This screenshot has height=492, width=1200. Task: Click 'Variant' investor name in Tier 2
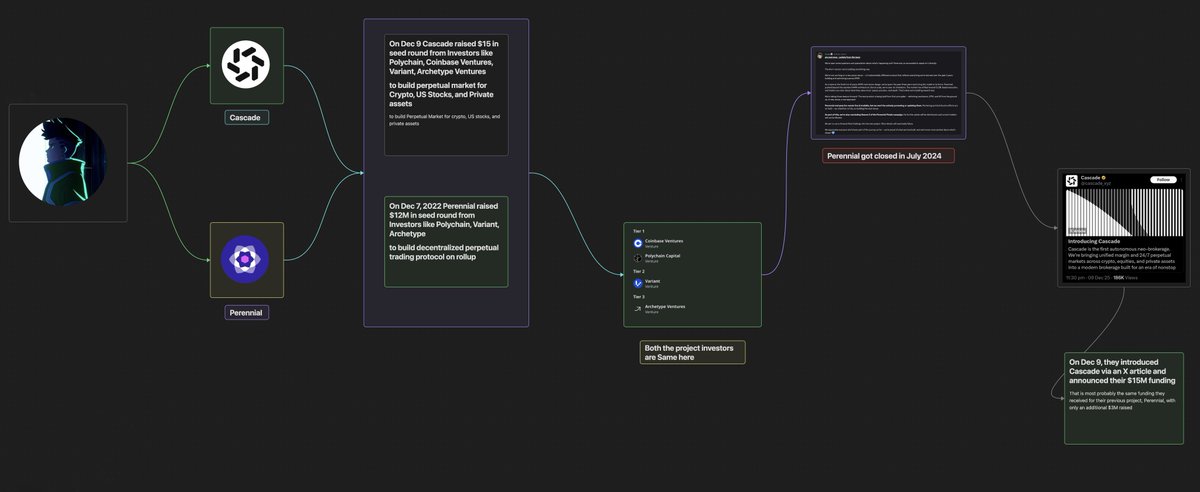(x=652, y=281)
